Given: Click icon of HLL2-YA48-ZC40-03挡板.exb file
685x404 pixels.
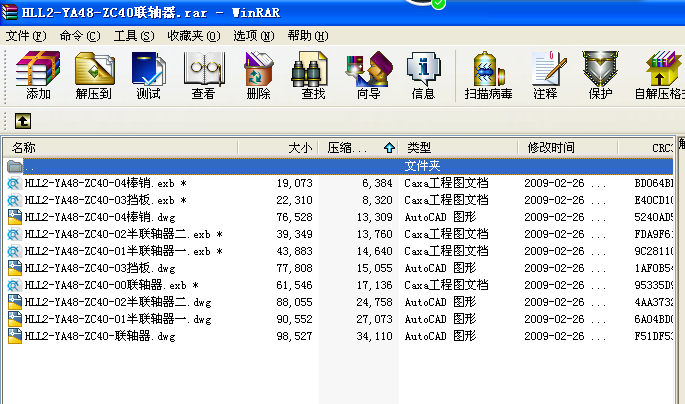Looking at the screenshot, I should pyautogui.click(x=14, y=200).
